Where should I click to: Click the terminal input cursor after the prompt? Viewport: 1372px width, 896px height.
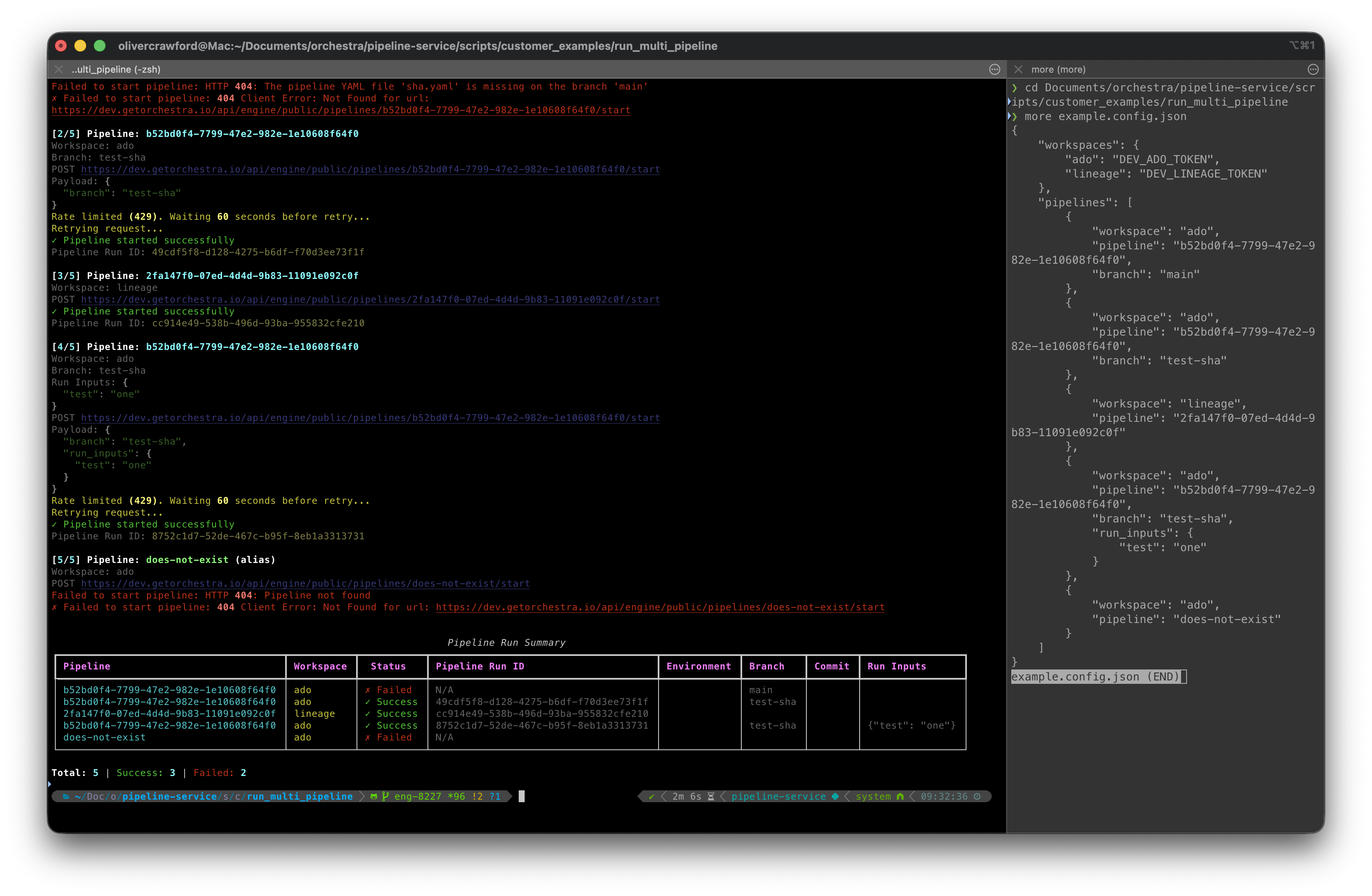click(x=522, y=796)
